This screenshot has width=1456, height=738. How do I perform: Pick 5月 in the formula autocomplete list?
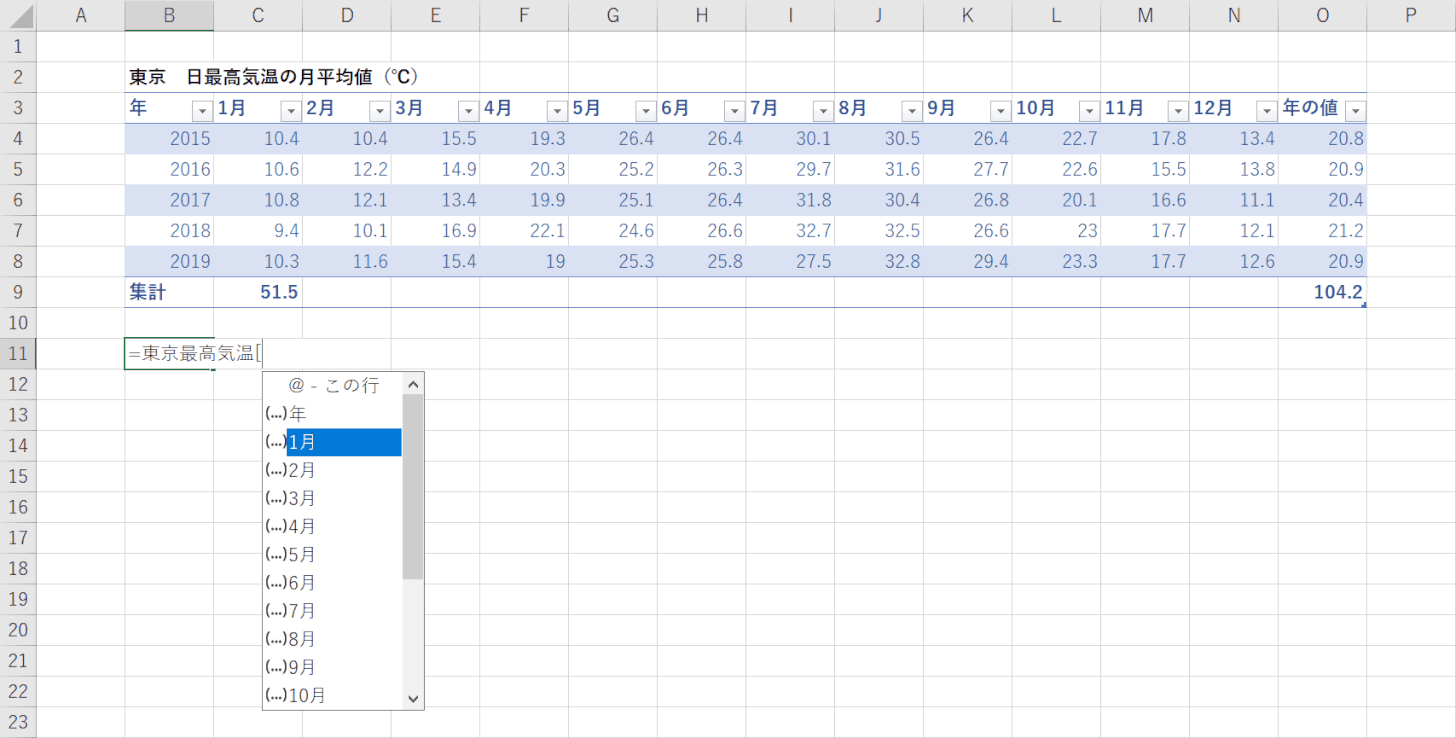(333, 554)
